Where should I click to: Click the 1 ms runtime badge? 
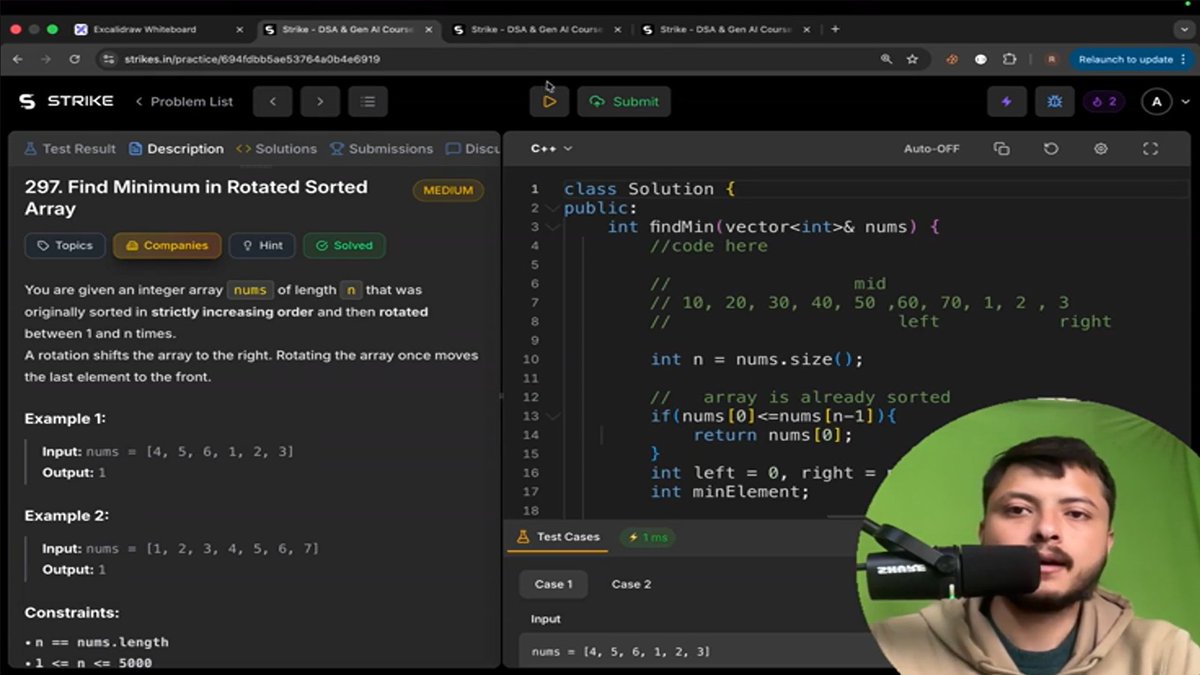pyautogui.click(x=647, y=537)
